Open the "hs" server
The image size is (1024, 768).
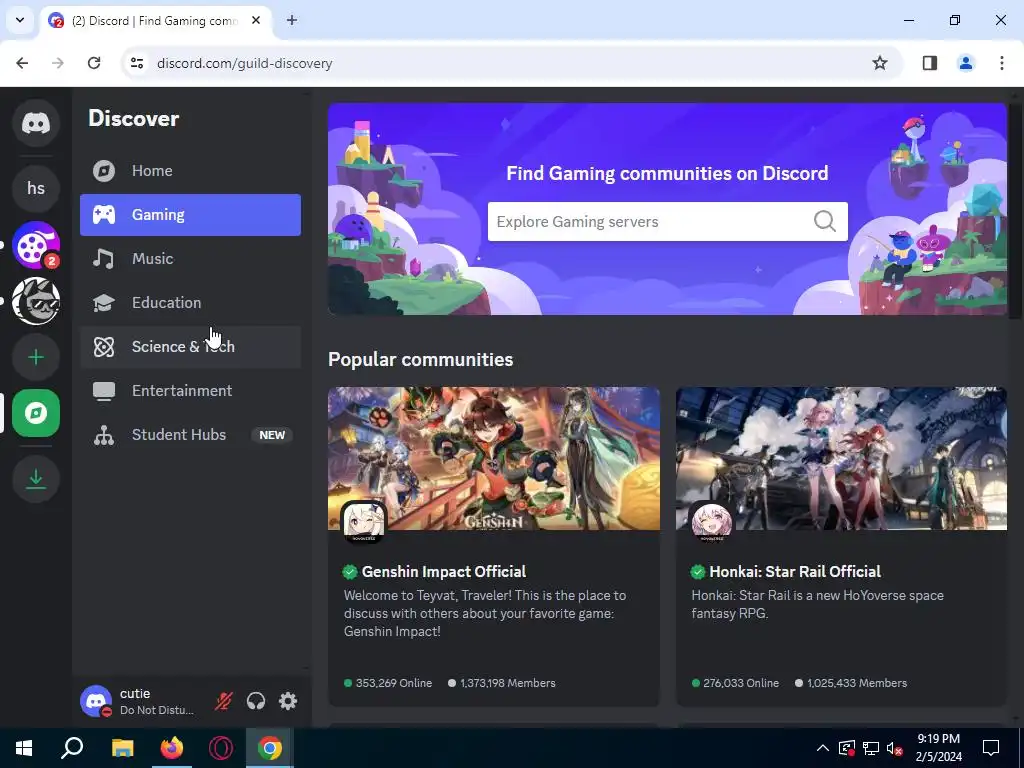(x=36, y=188)
